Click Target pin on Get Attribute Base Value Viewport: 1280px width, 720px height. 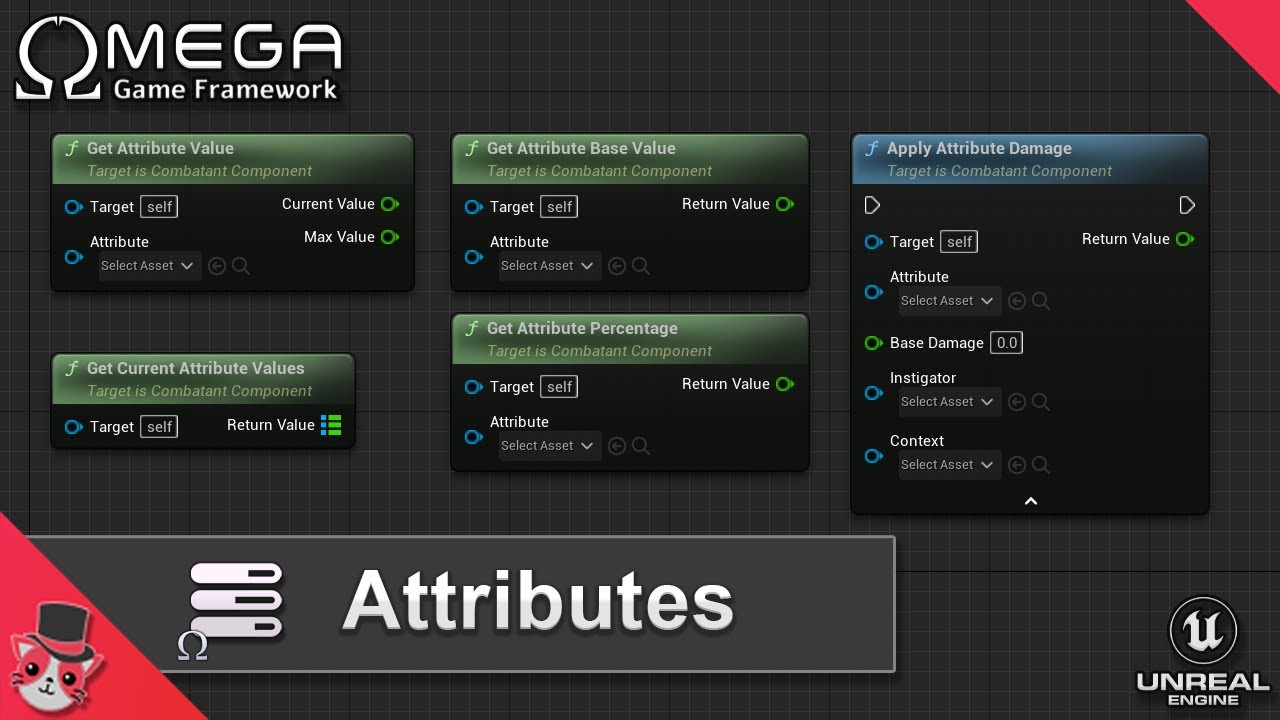[x=473, y=207]
